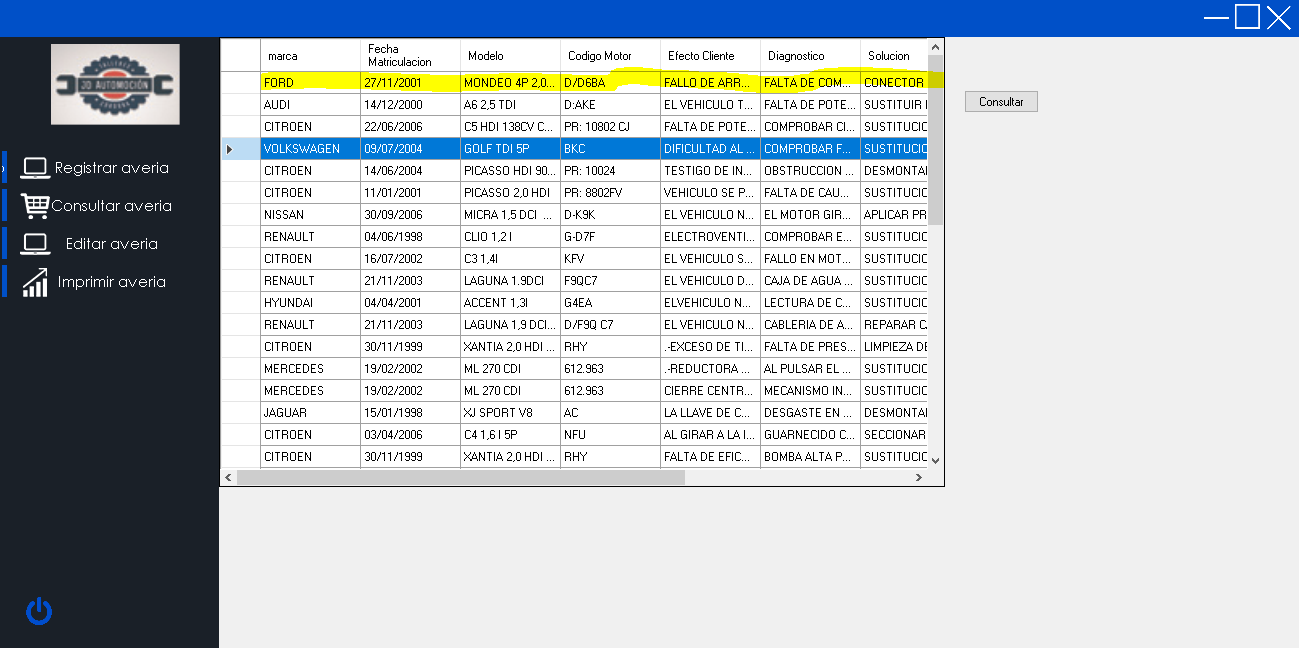Click the horizontal scroll right arrow

tap(919, 478)
